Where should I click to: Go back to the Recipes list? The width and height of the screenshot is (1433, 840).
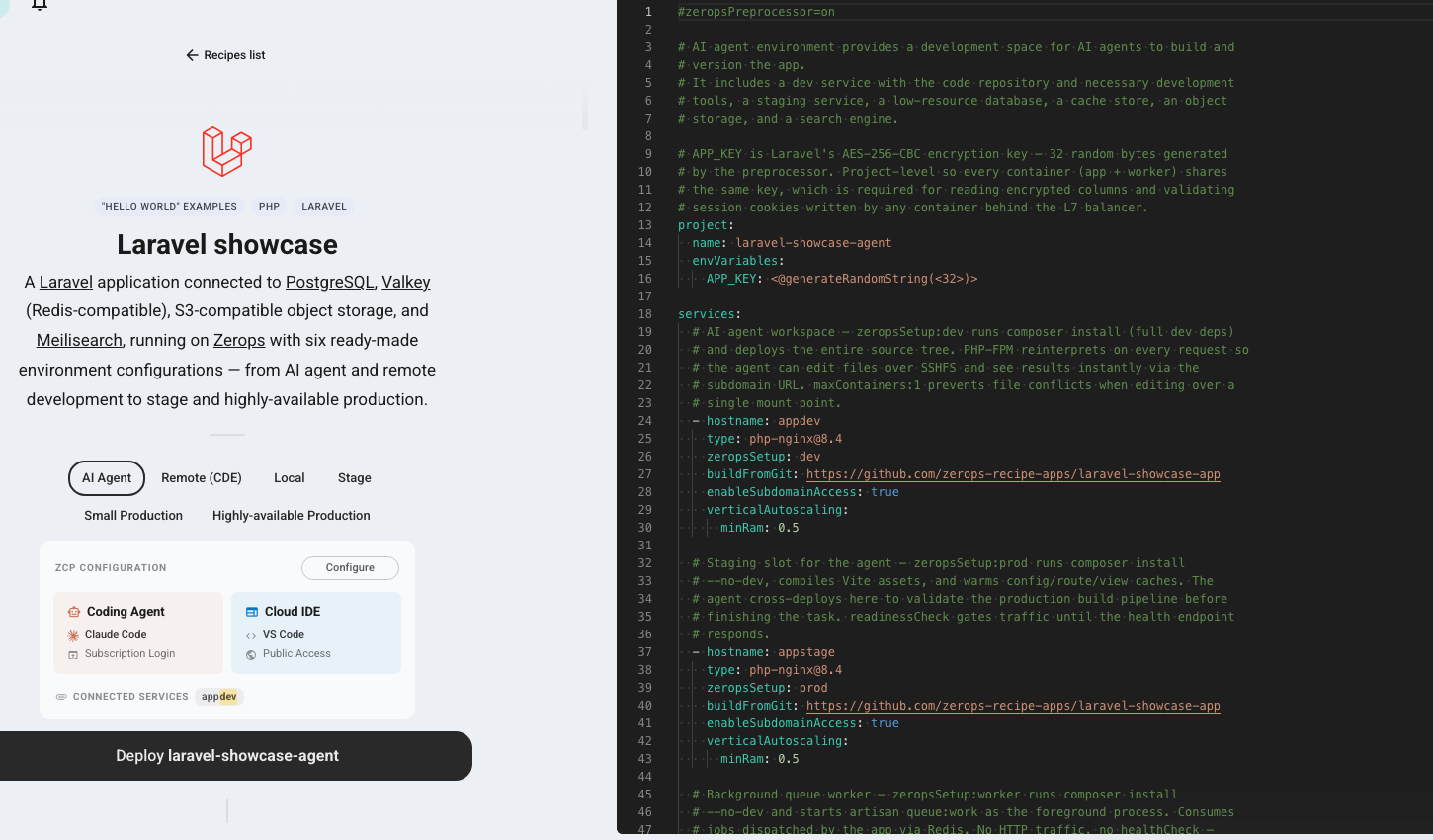coord(225,55)
